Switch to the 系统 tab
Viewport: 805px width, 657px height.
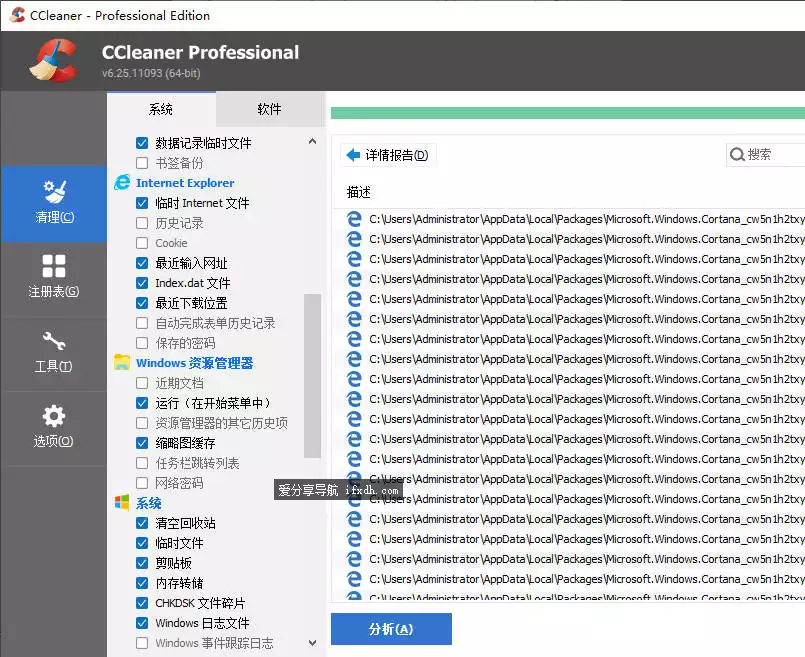161,108
